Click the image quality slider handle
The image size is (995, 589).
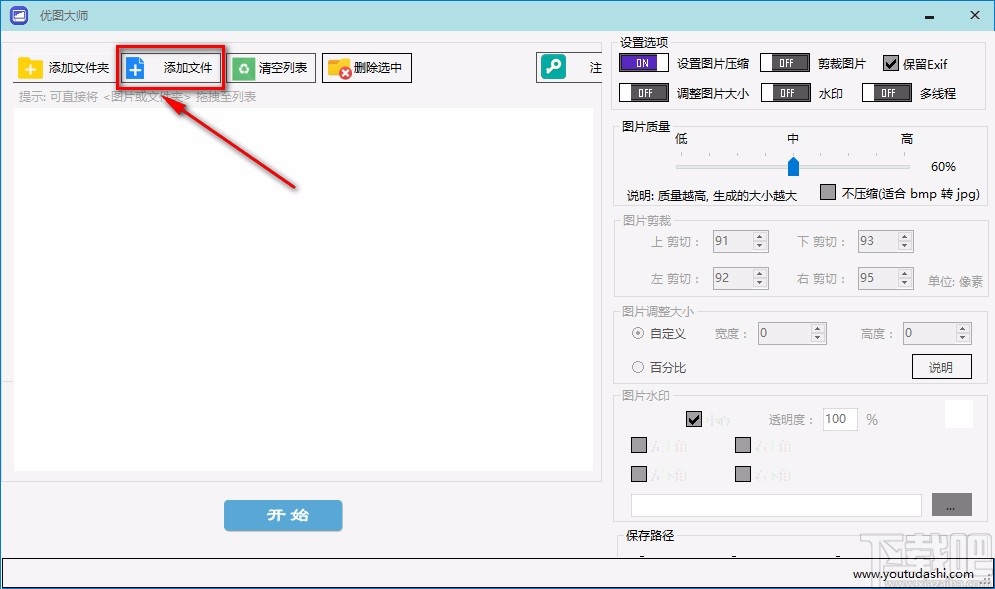point(793,166)
